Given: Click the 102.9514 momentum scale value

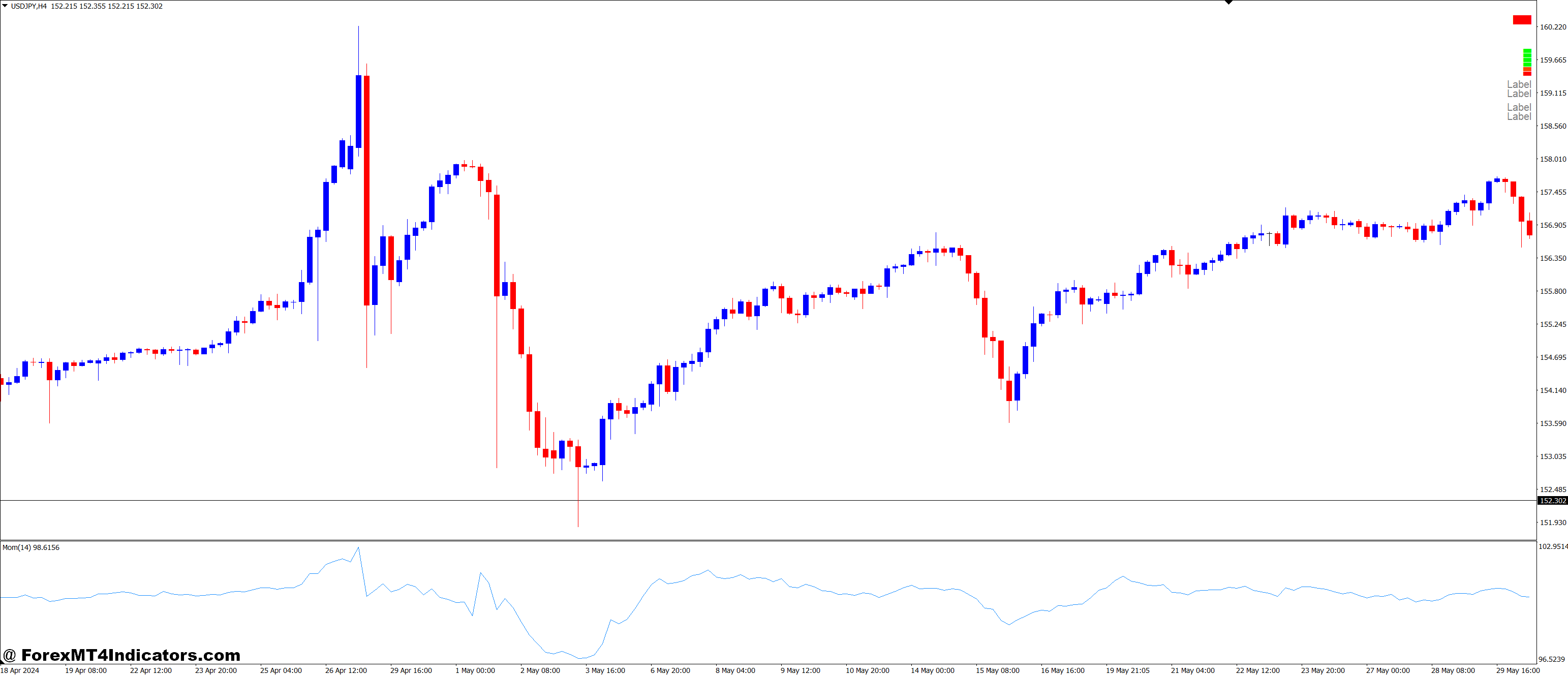Looking at the screenshot, I should (x=1553, y=546).
